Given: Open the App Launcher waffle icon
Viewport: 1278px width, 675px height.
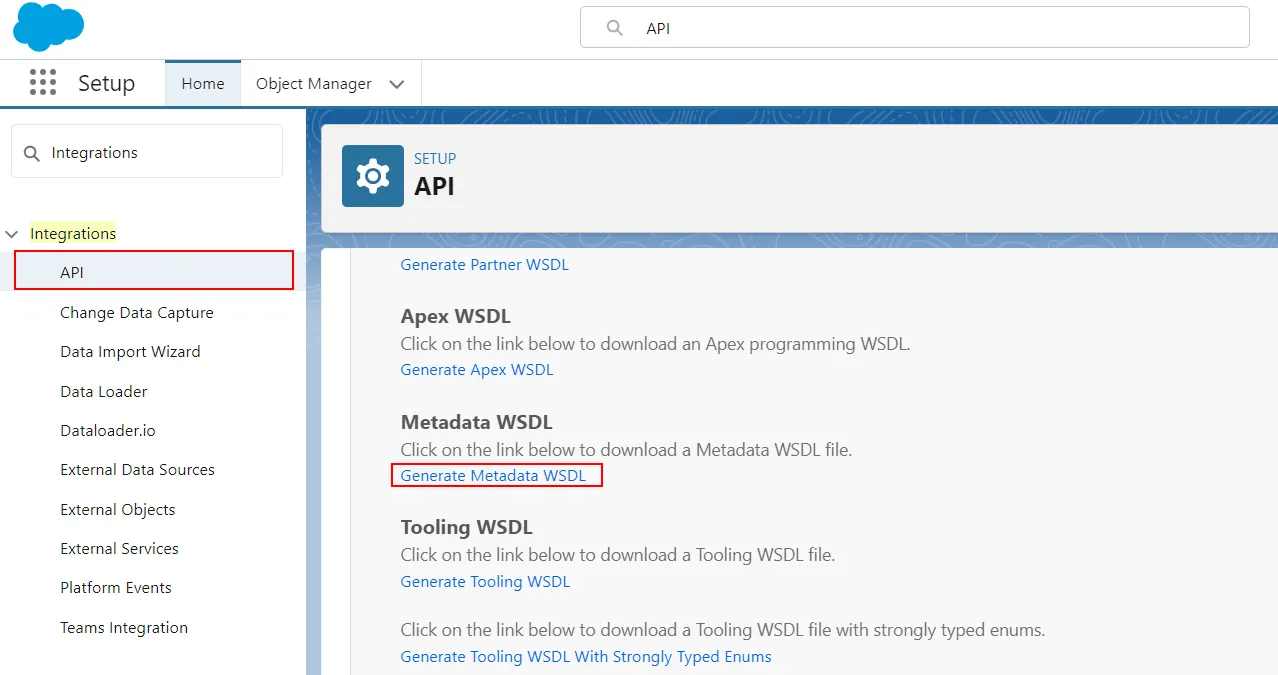Looking at the screenshot, I should click(42, 83).
